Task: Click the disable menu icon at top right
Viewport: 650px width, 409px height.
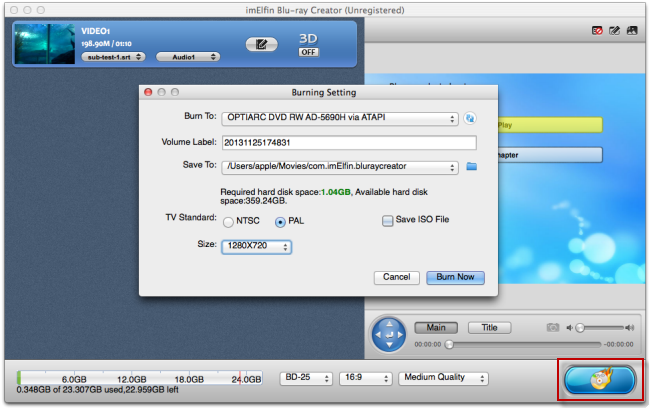Action: pos(597,30)
